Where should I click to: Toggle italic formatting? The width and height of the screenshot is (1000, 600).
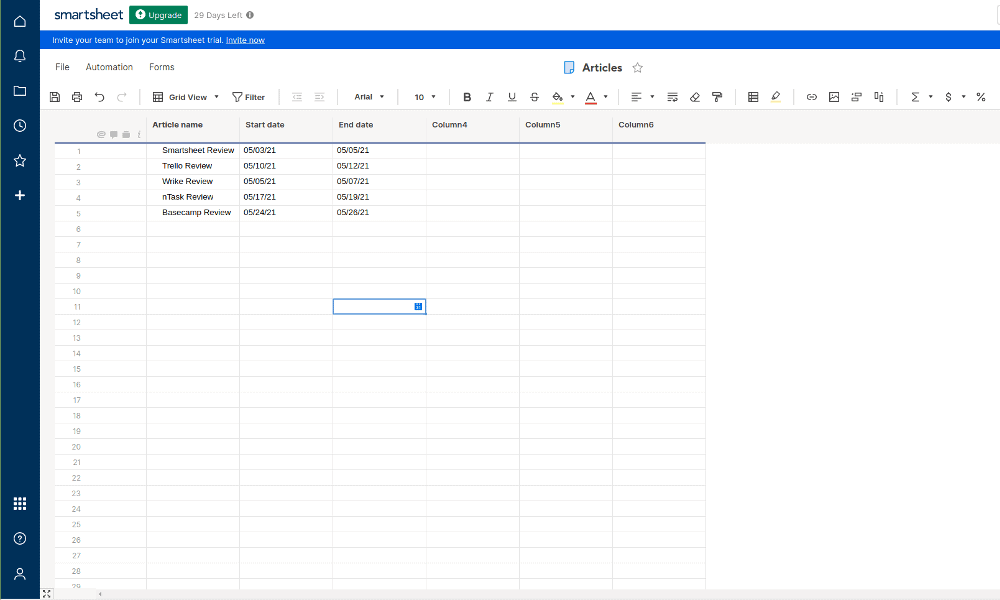pos(489,97)
